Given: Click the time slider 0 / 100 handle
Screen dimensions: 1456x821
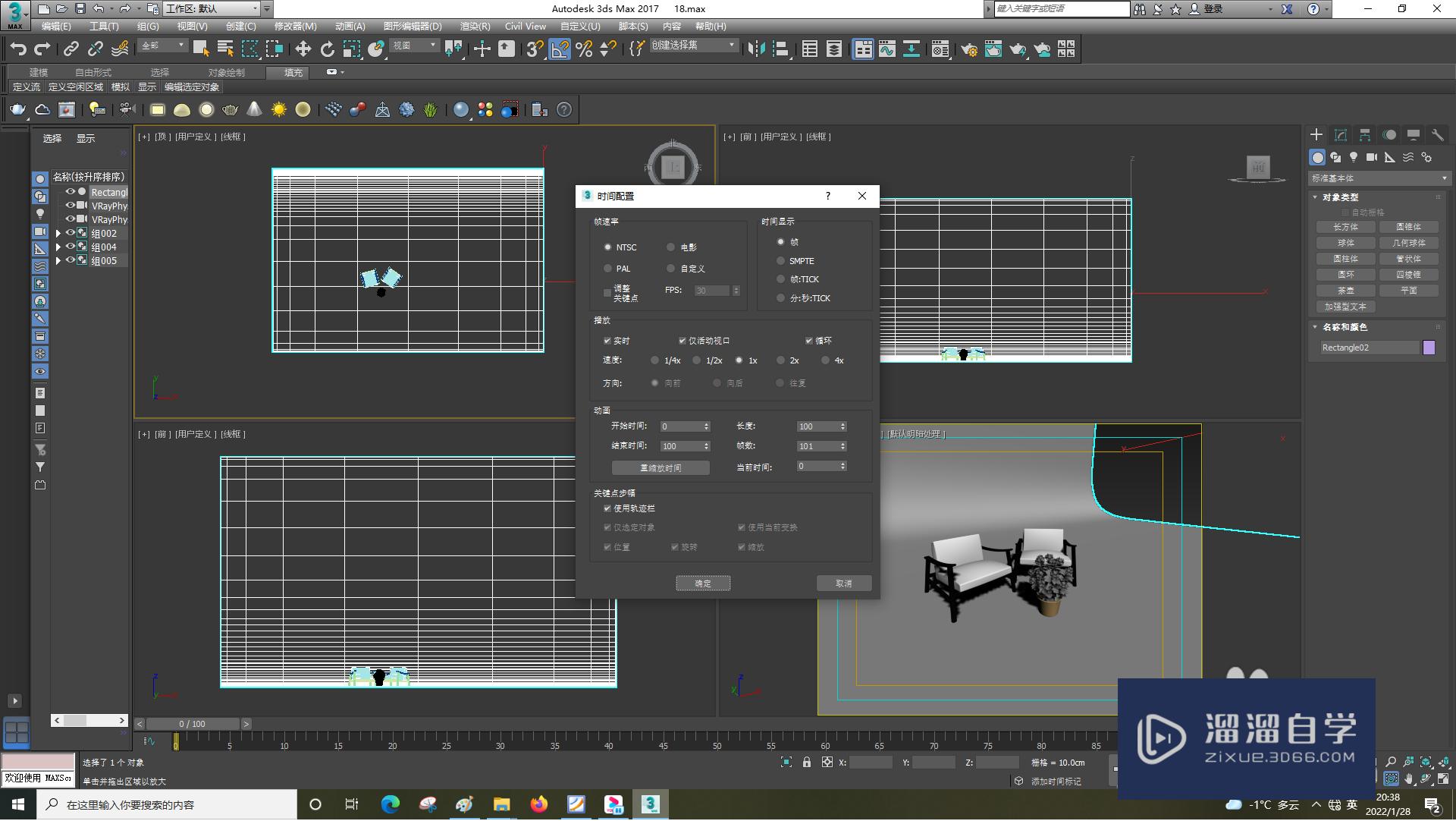Looking at the screenshot, I should point(193,724).
